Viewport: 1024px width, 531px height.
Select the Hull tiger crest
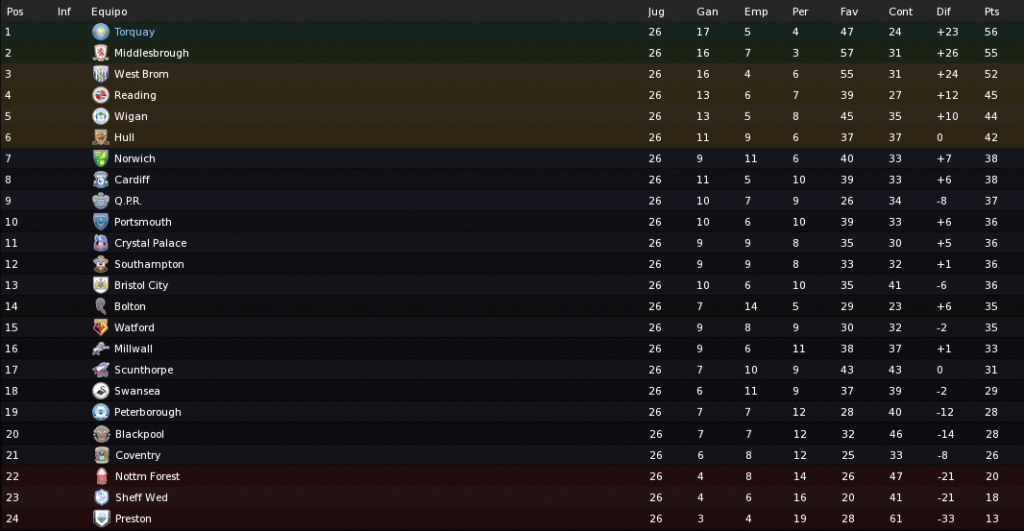pos(101,137)
